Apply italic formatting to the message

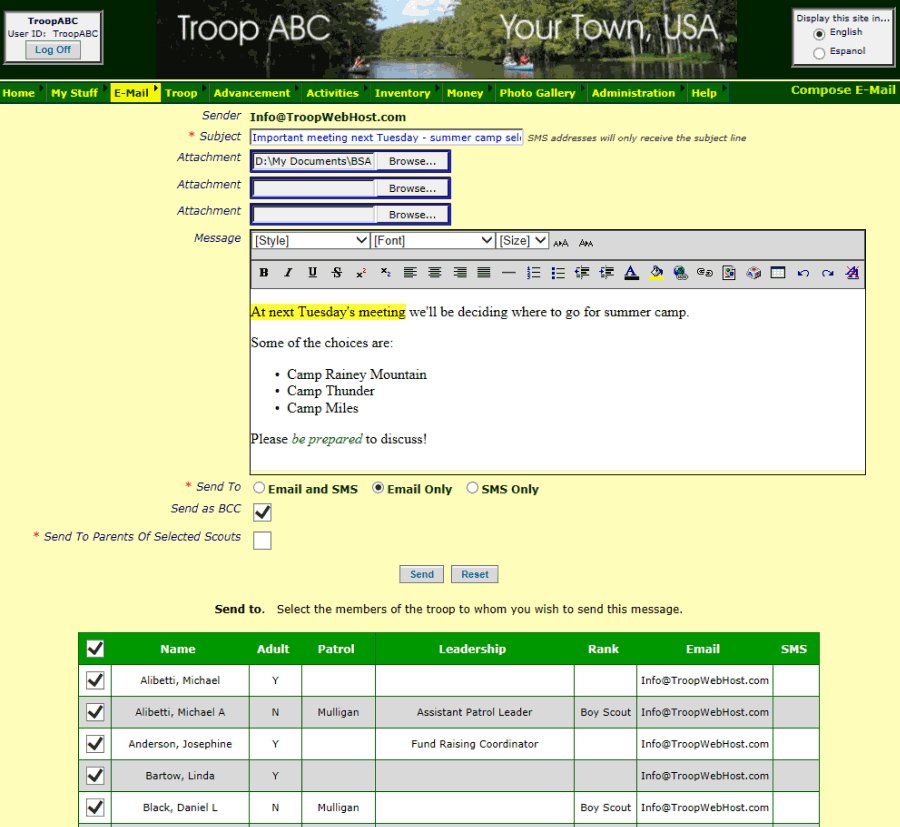click(288, 273)
